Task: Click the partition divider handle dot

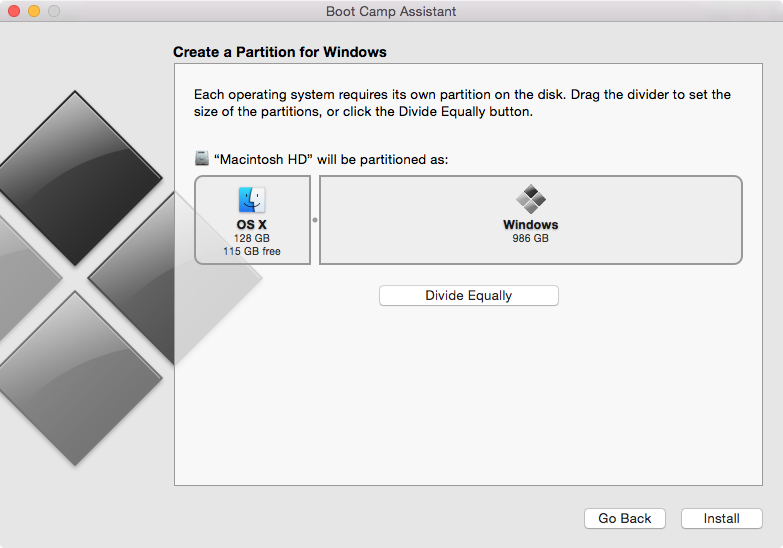Action: 315,220
